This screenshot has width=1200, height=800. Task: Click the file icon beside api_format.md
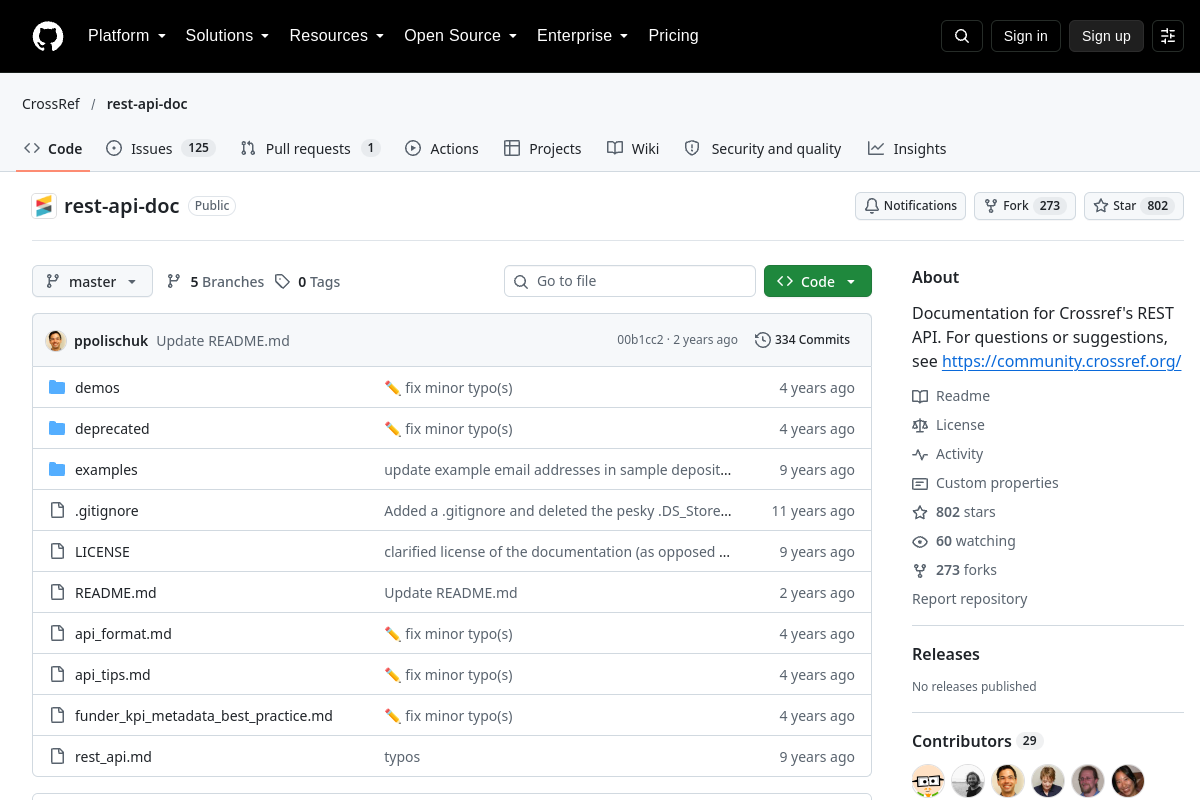57,633
